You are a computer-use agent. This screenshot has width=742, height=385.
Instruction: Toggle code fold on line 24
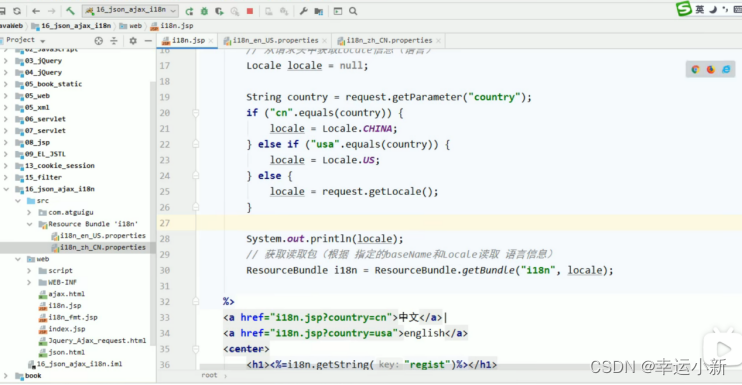pos(195,176)
